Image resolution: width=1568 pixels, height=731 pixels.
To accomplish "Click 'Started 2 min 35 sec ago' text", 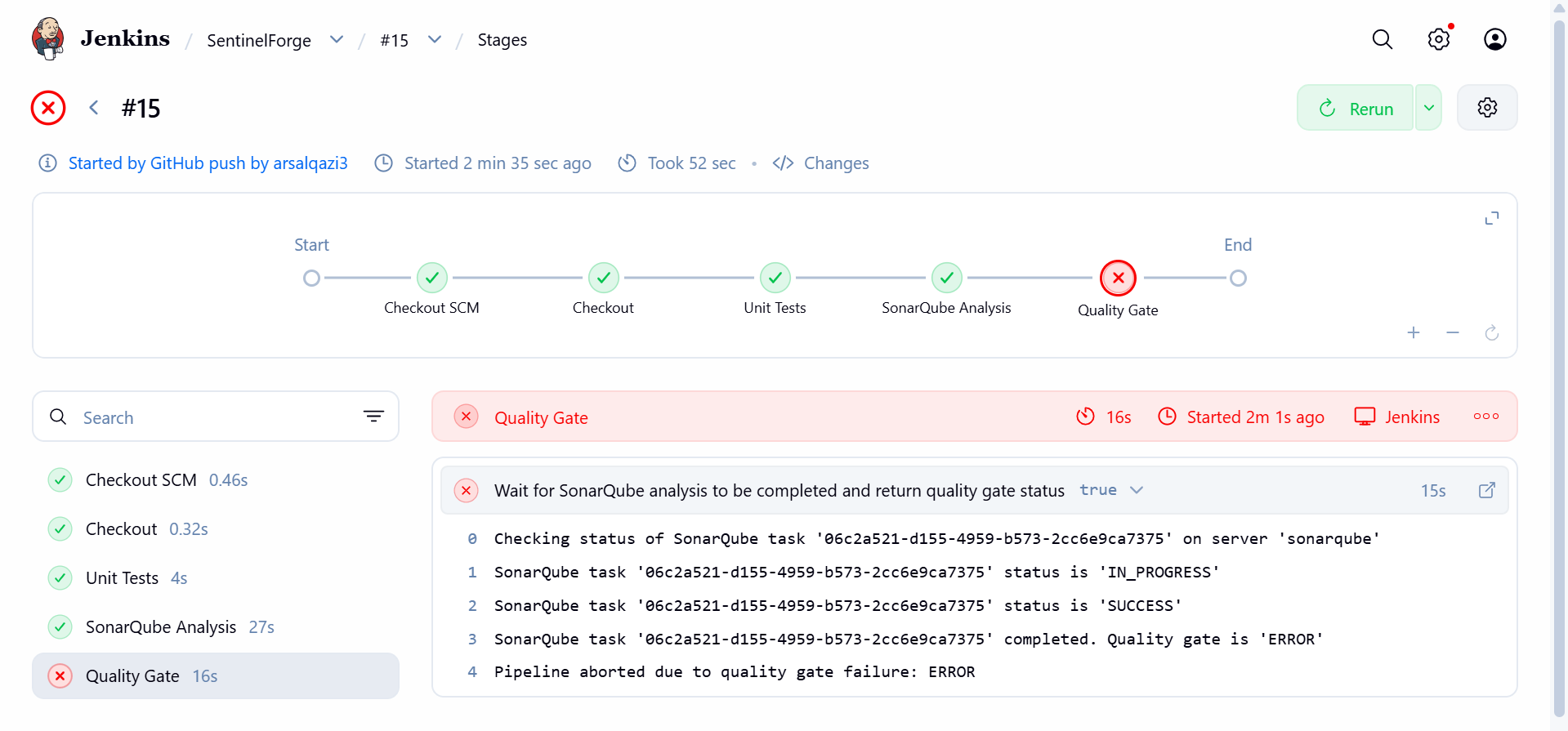I will coord(498,163).
